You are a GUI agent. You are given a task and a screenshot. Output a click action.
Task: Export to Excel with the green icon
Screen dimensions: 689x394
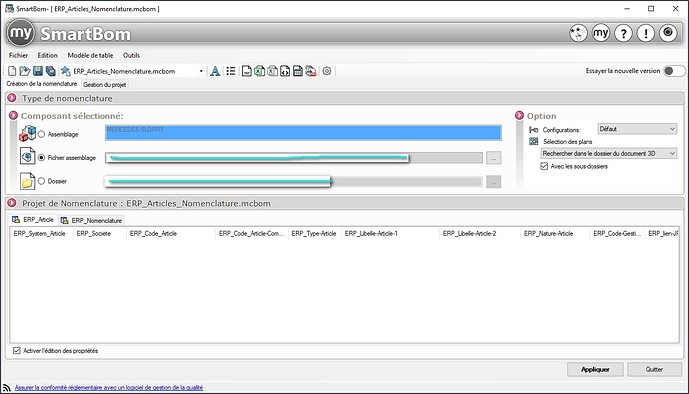(x=259, y=71)
